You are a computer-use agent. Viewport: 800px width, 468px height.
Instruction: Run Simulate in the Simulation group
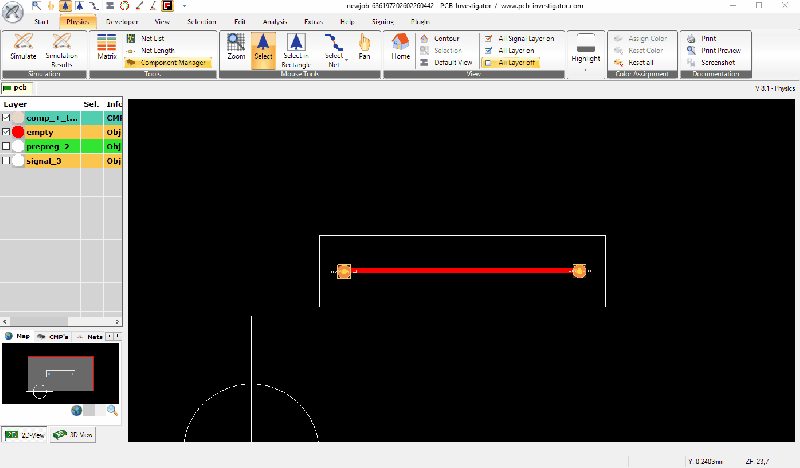23,47
